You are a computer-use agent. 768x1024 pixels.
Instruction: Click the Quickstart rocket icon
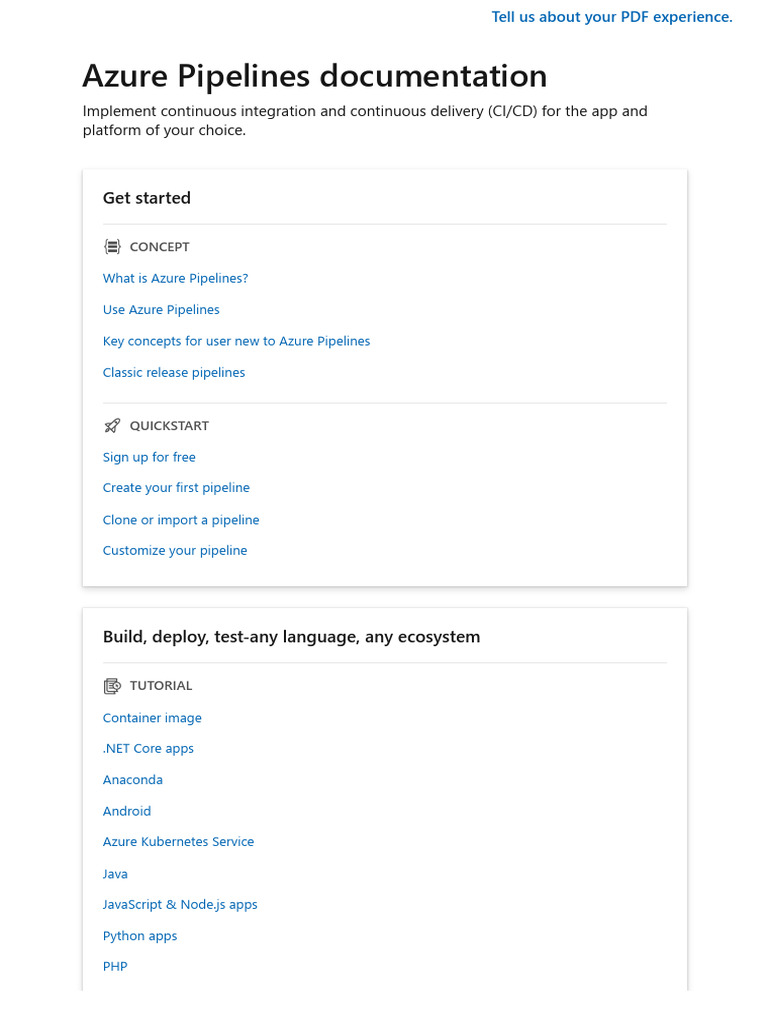coord(112,426)
